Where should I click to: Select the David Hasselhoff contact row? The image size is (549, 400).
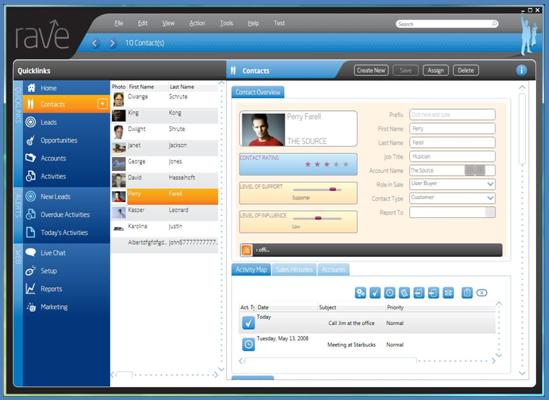pyautogui.click(x=165, y=178)
